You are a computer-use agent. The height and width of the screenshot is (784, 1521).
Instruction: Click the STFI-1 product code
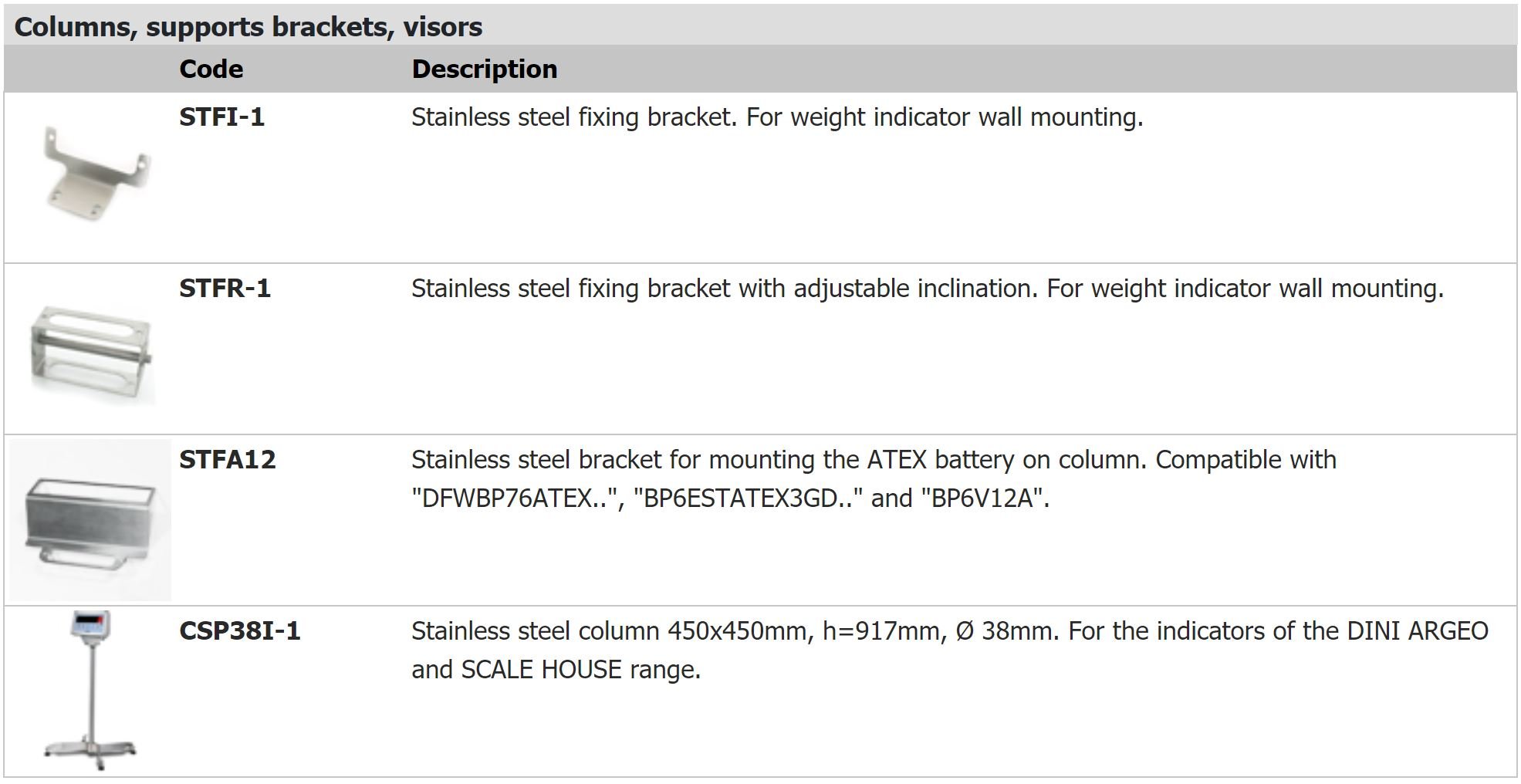(x=221, y=117)
